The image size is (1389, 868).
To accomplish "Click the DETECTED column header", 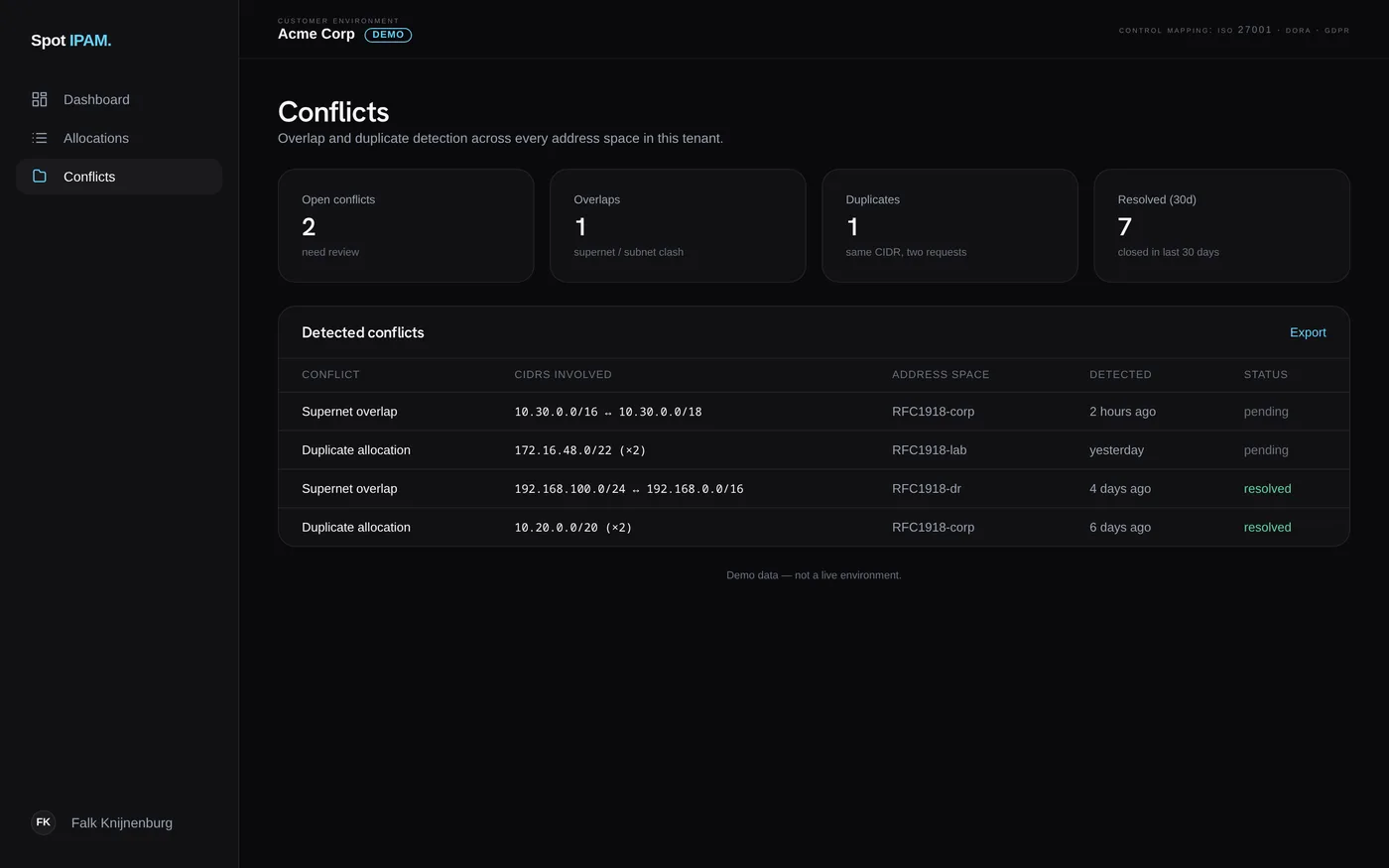I will tap(1120, 375).
